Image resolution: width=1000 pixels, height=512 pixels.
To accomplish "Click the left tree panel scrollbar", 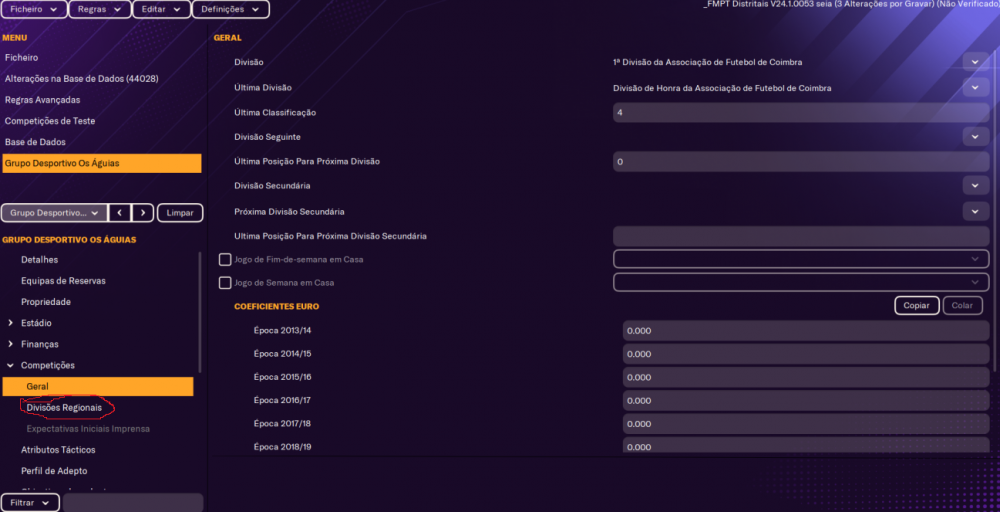I will pos(200,312).
